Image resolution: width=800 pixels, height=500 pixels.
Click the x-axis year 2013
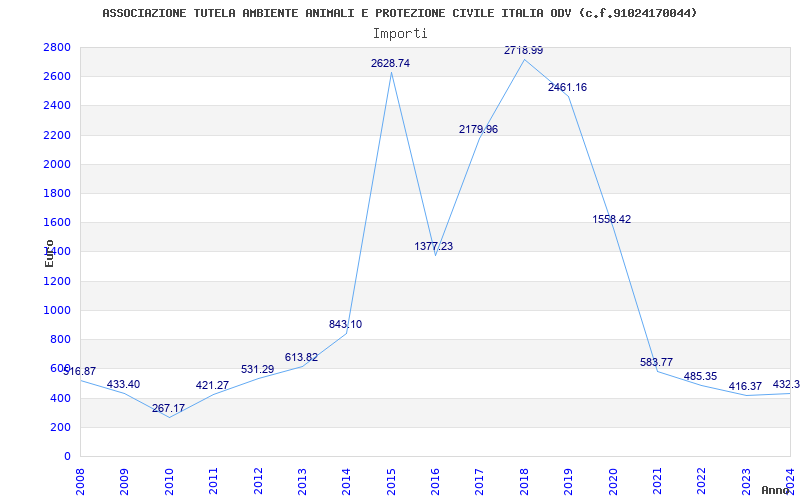pyautogui.click(x=302, y=481)
